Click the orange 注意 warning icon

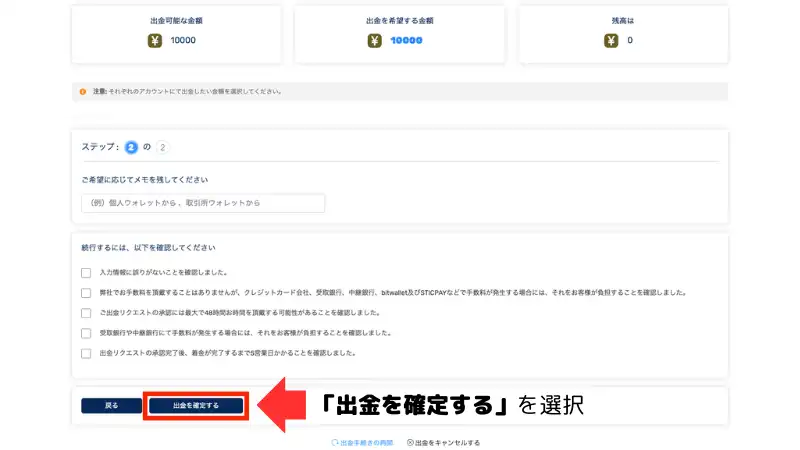pos(83,91)
